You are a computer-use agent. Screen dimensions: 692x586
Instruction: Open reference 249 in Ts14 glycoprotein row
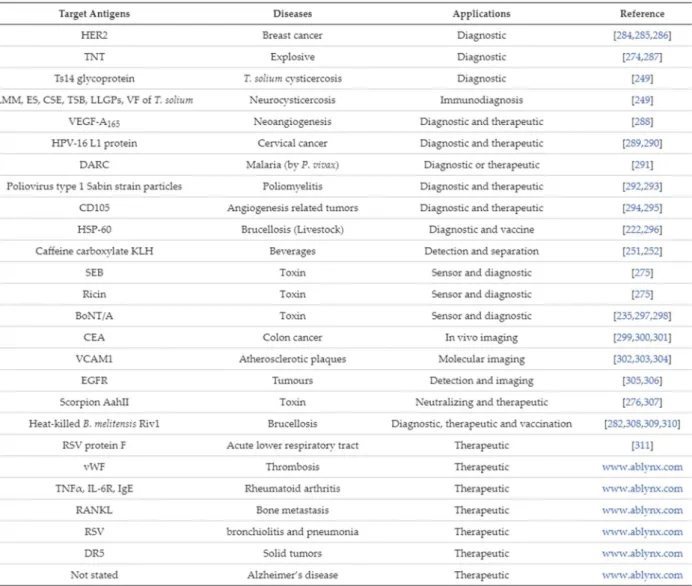[x=642, y=79]
